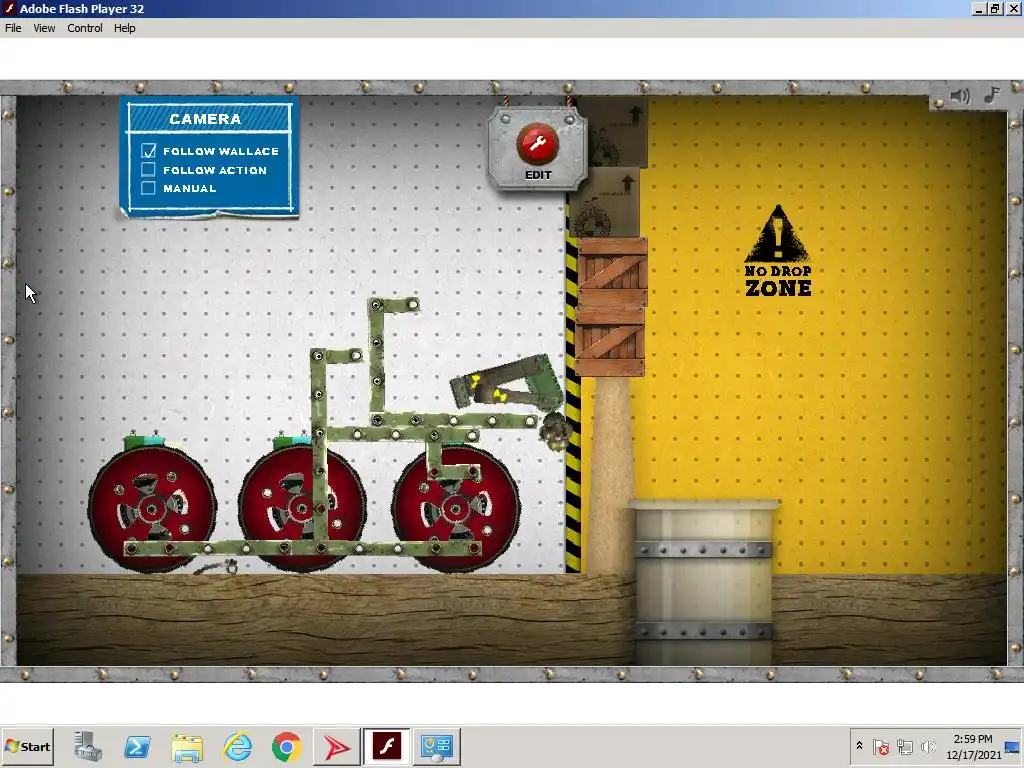The image size is (1024, 768).
Task: Click the upper wooden crate
Action: (612, 272)
